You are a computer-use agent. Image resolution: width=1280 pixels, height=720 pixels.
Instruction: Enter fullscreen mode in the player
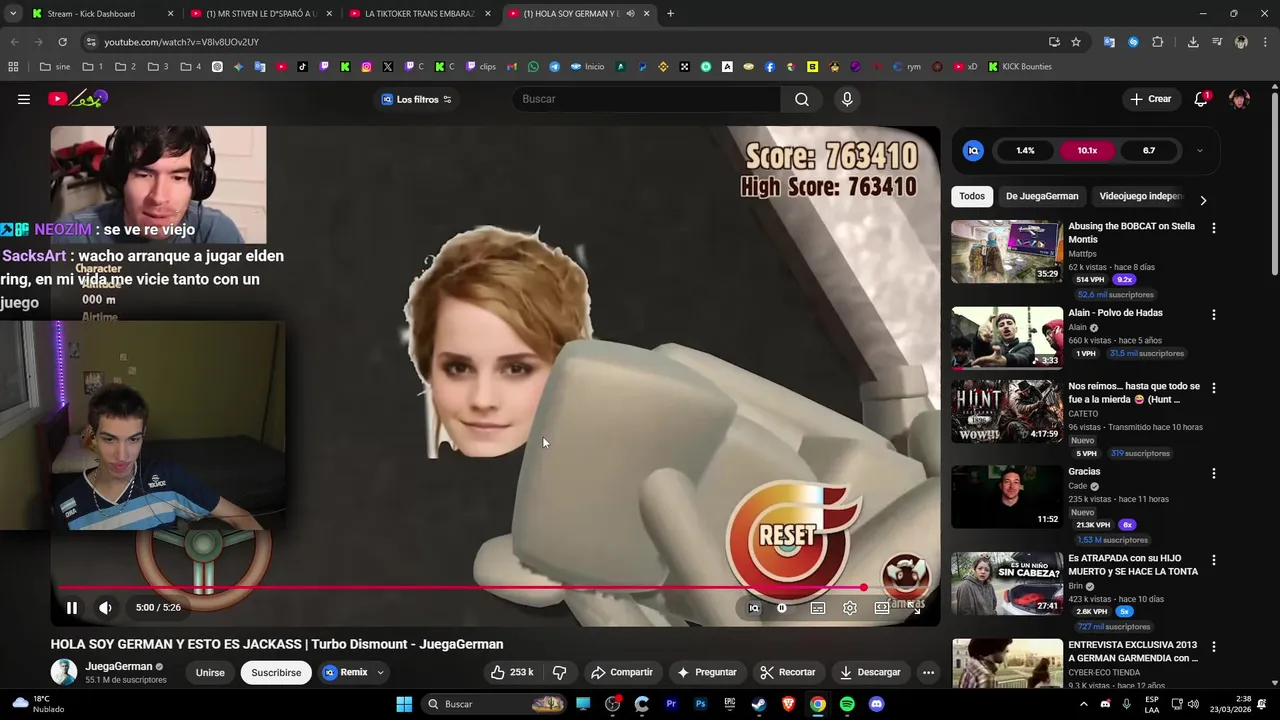[914, 608]
